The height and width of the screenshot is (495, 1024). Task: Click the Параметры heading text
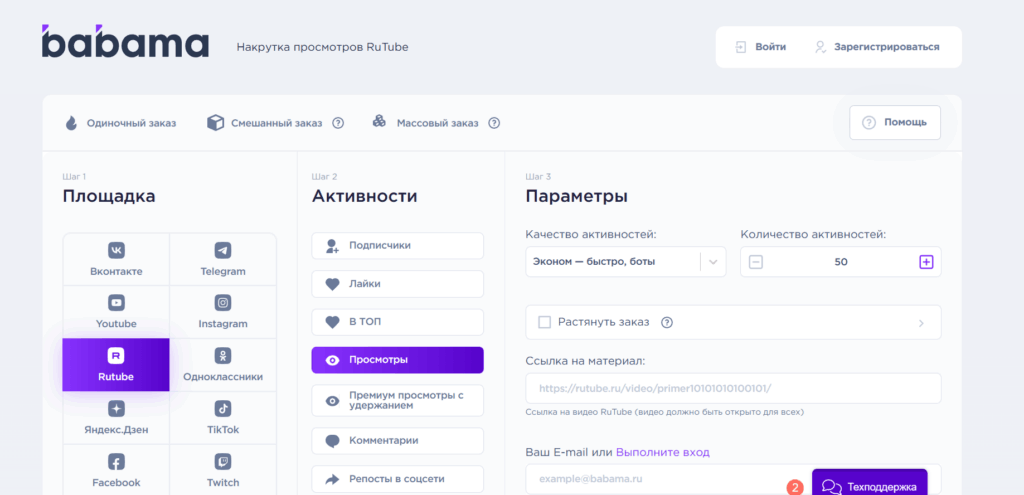577,197
